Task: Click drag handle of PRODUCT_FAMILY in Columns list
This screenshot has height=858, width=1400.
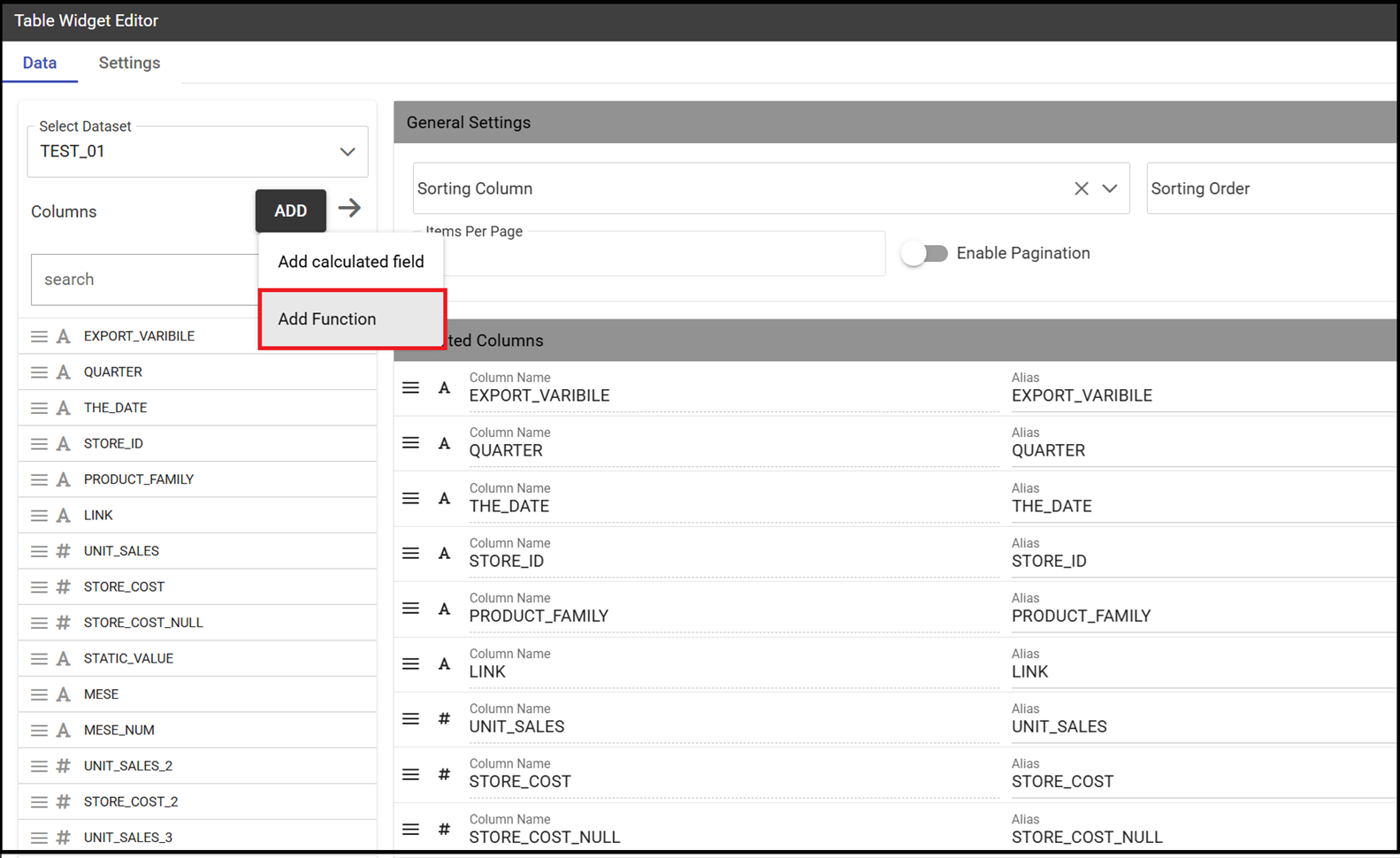Action: pyautogui.click(x=39, y=479)
